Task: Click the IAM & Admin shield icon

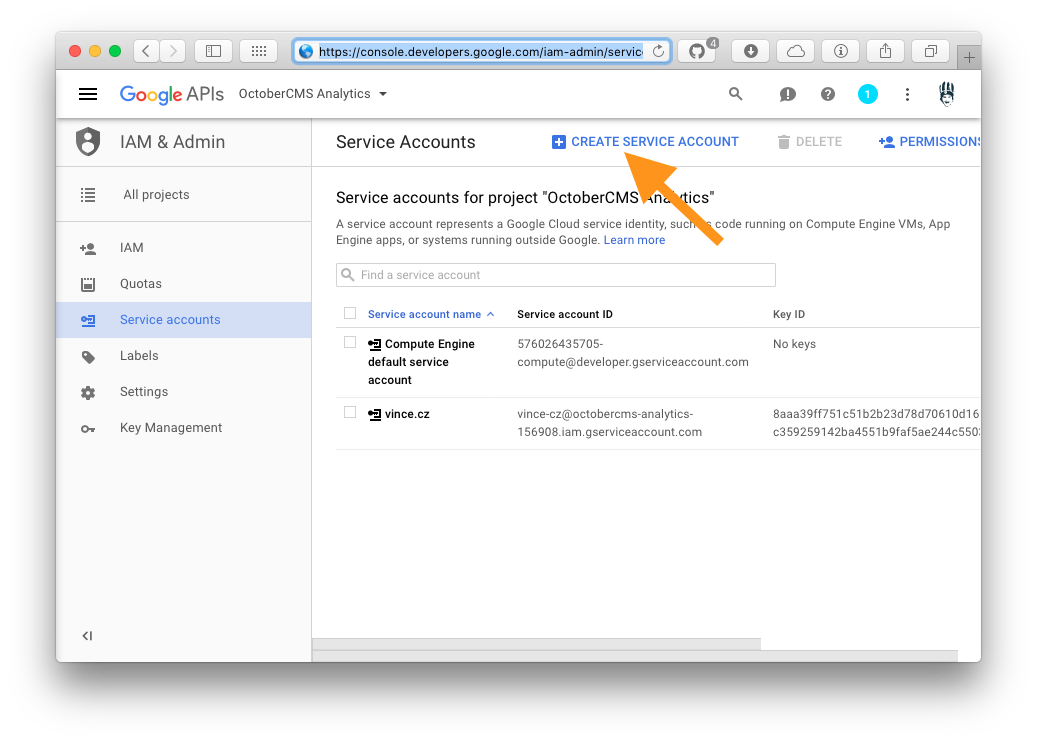Action: 88,142
